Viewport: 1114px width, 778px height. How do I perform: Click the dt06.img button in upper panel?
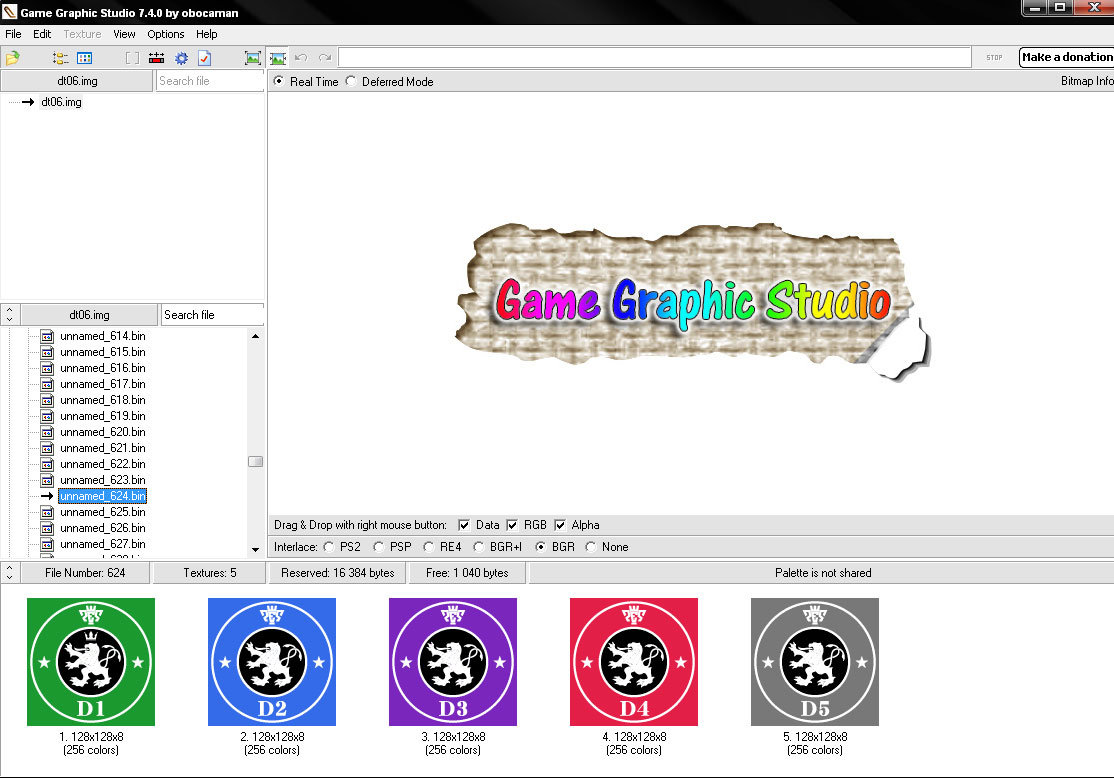(77, 81)
